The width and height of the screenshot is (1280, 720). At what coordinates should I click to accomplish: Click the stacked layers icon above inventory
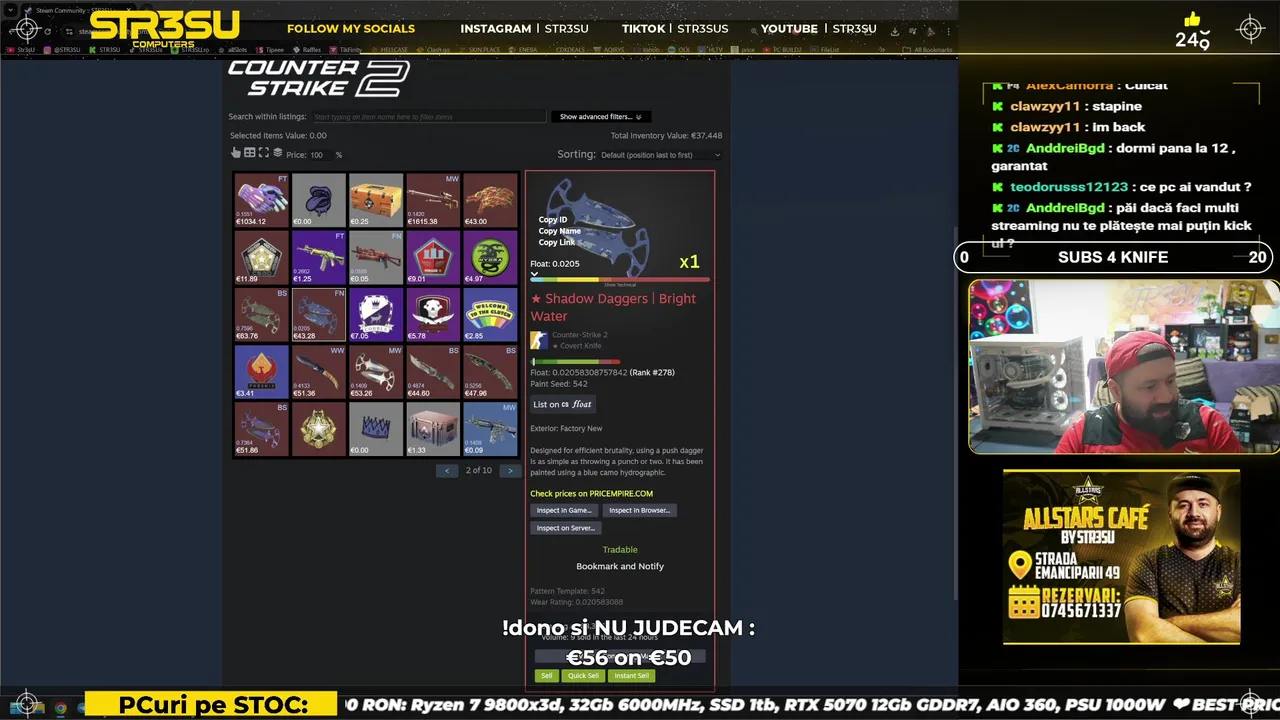[277, 153]
